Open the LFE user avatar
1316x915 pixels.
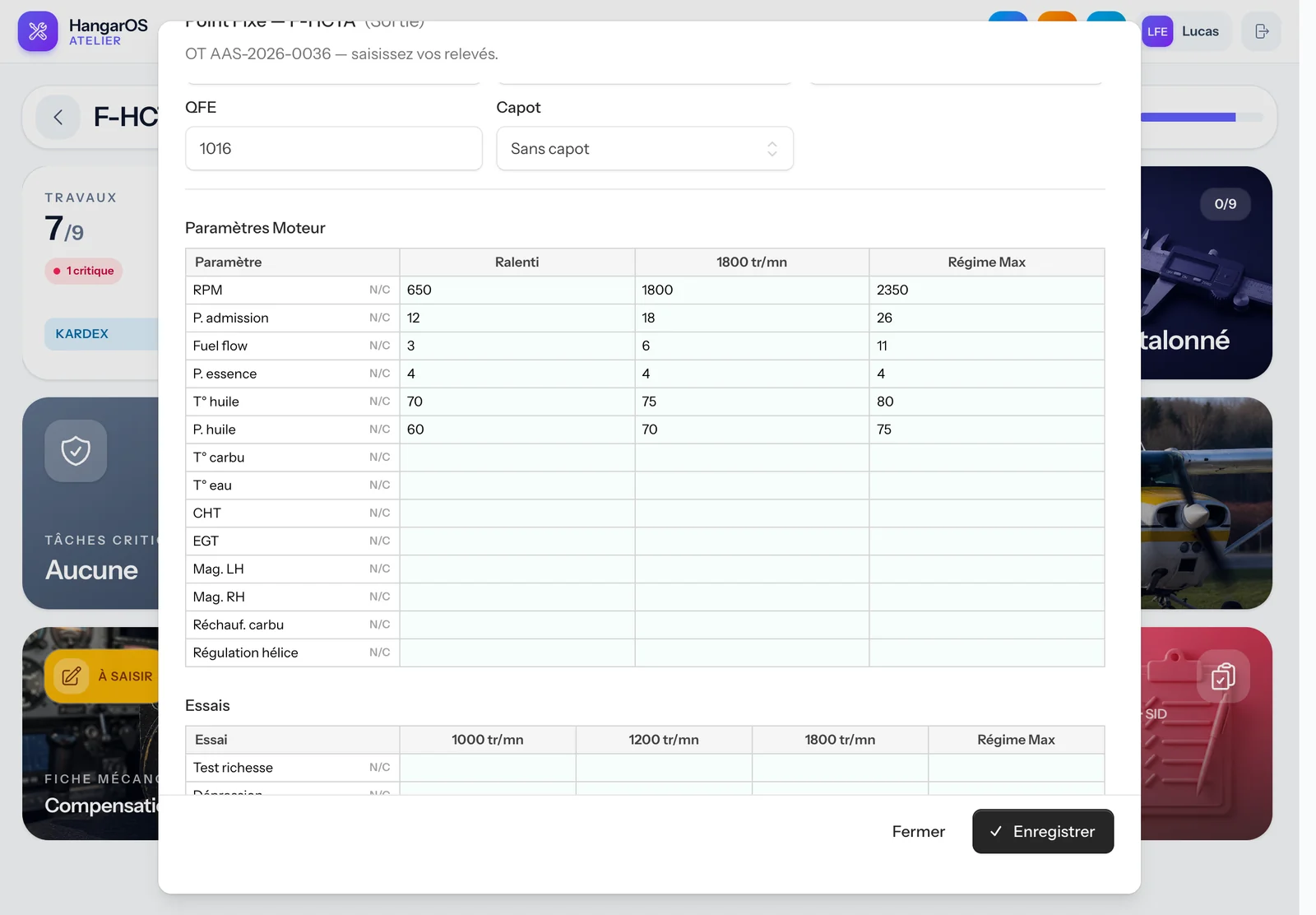coord(1157,31)
